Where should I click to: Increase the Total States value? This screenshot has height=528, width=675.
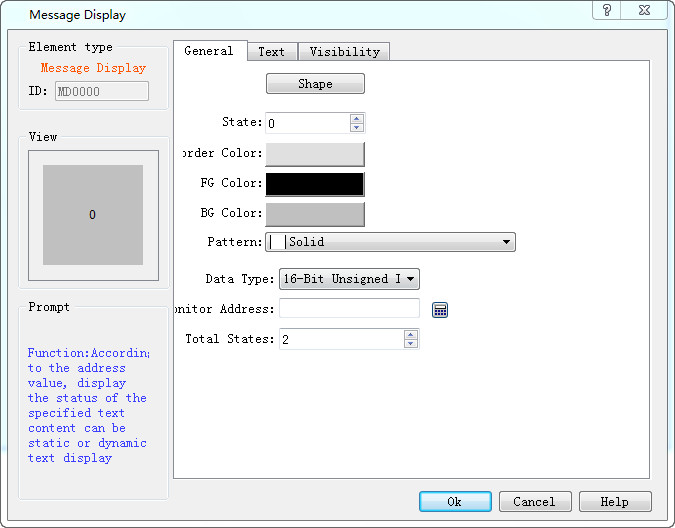pyautogui.click(x=411, y=334)
